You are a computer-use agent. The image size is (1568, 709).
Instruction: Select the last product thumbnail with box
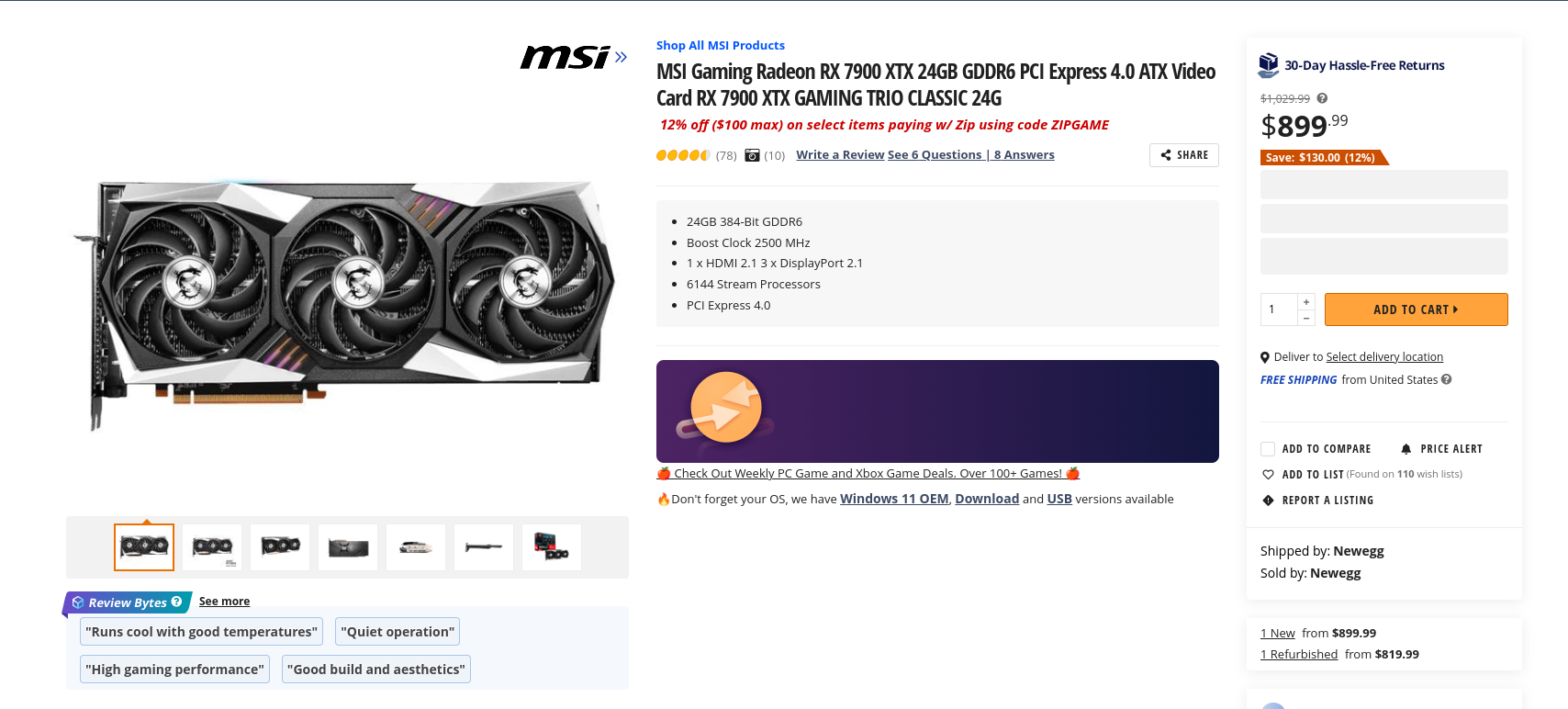pos(552,547)
